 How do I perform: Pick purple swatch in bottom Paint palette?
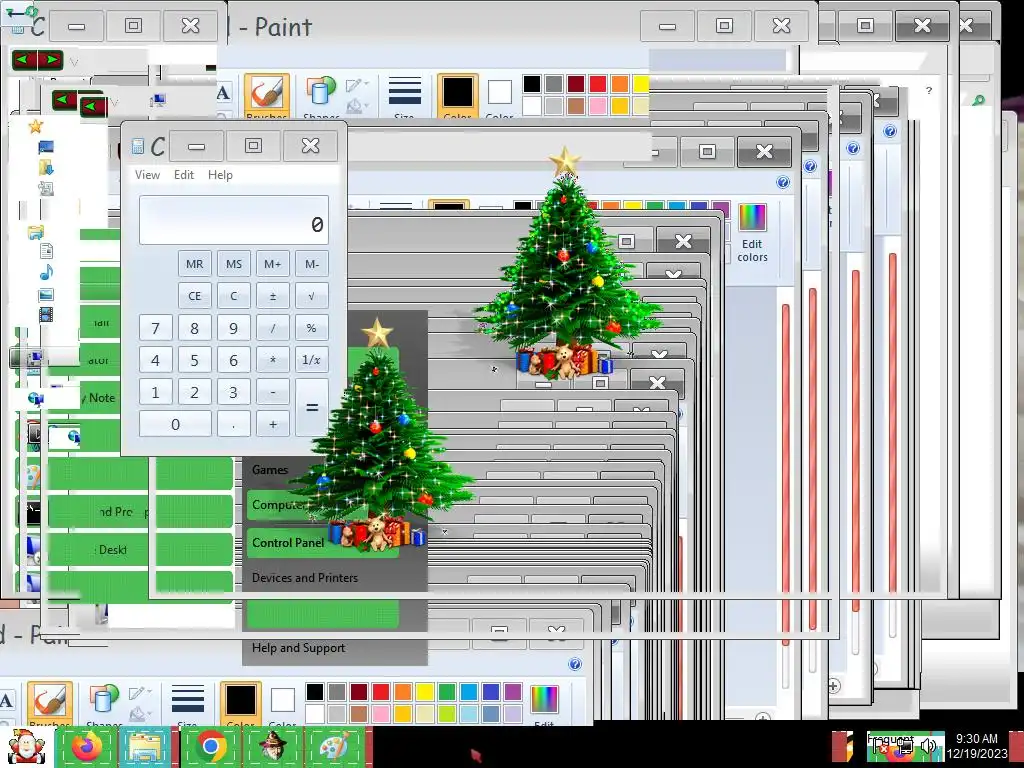click(513, 692)
